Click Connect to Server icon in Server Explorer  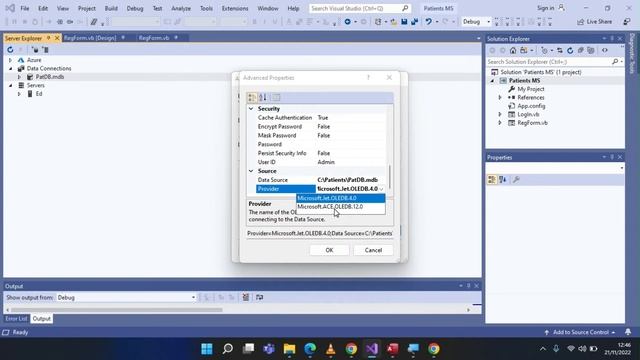[45, 50]
